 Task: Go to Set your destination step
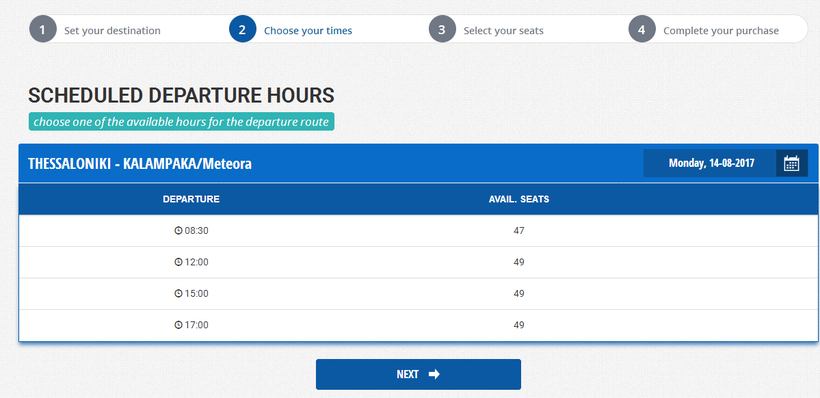[112, 30]
